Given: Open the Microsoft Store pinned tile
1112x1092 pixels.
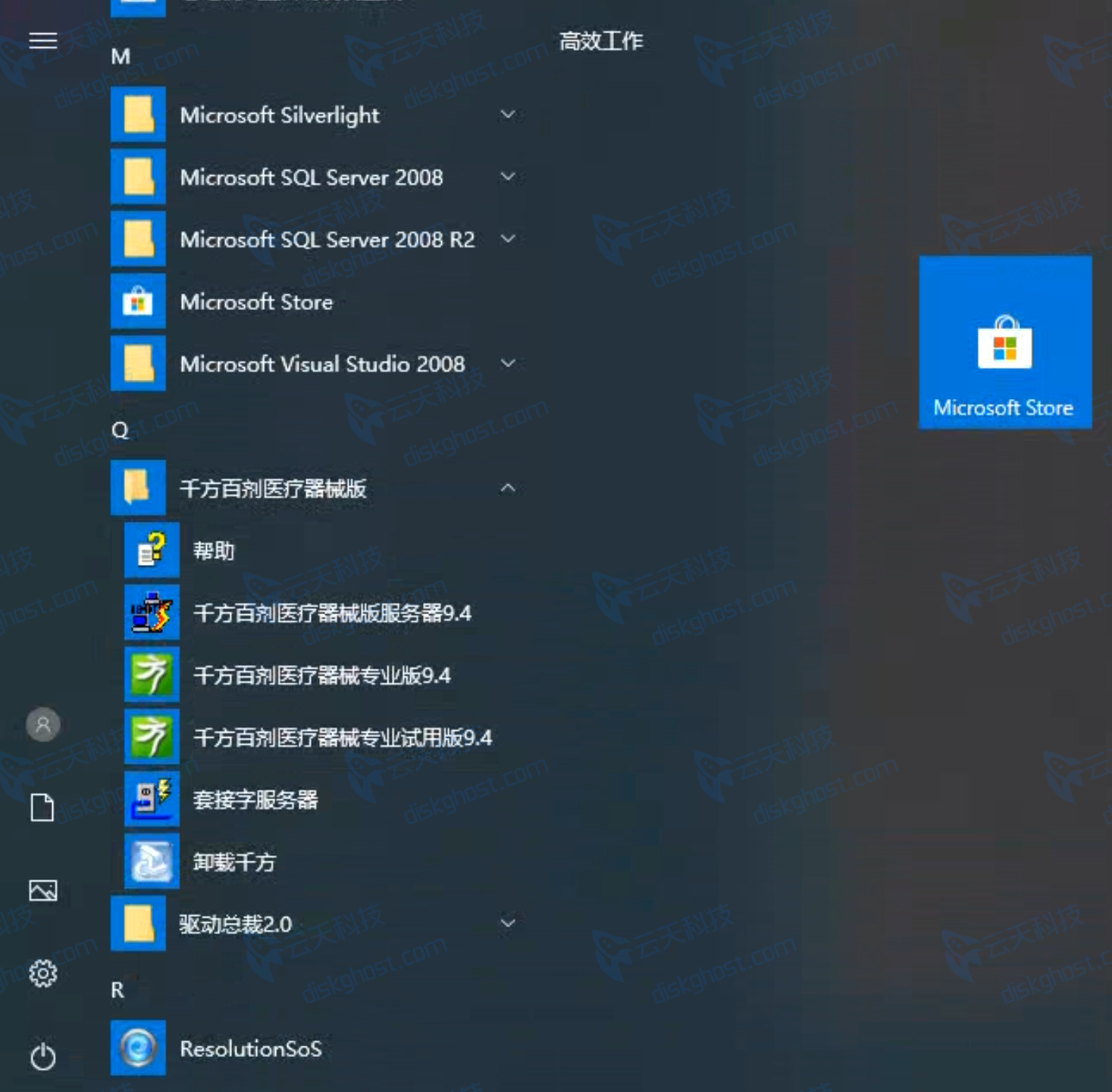Looking at the screenshot, I should point(1005,342).
